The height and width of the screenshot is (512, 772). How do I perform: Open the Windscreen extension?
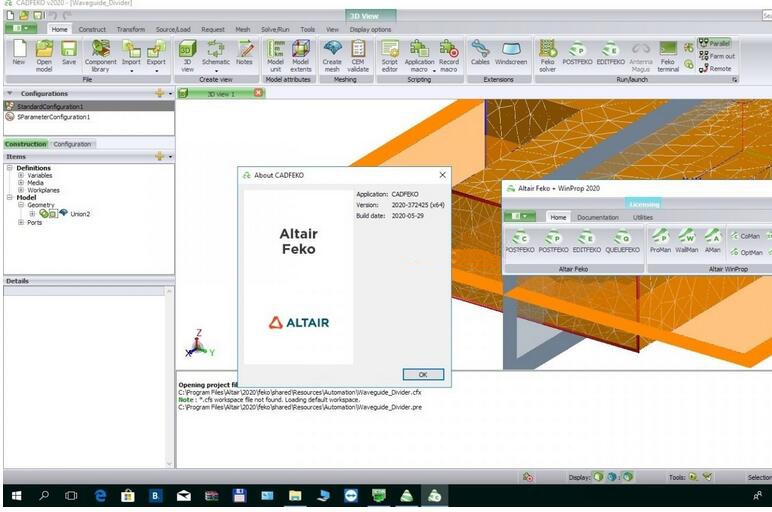(511, 53)
